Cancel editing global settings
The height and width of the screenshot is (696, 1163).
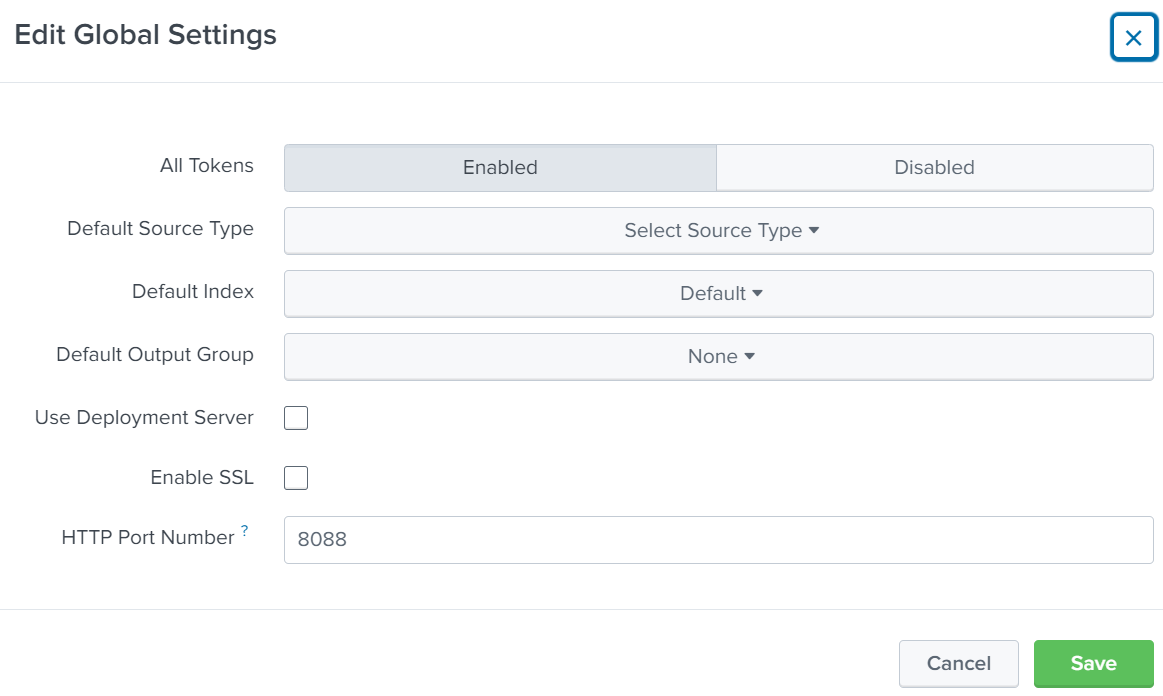point(958,663)
